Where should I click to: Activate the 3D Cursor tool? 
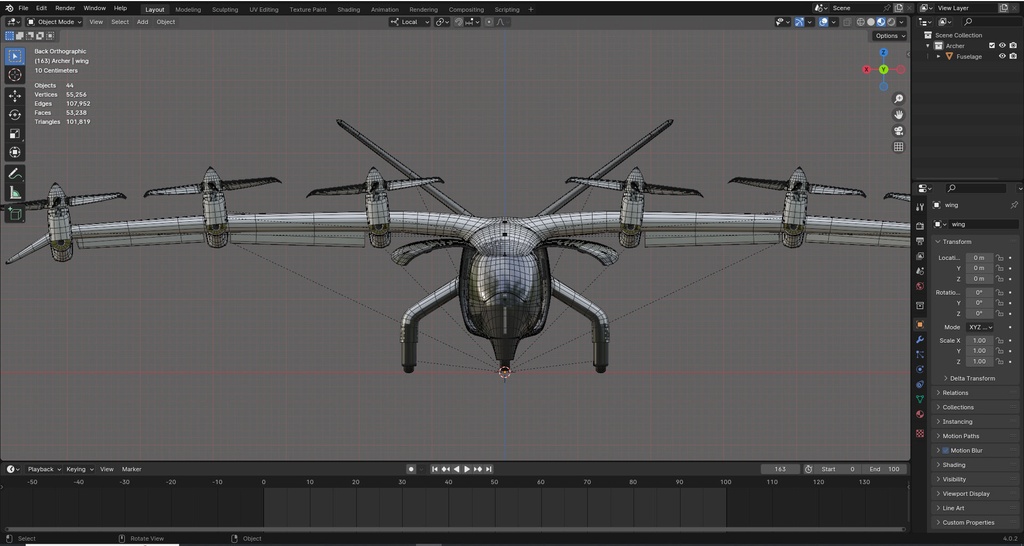point(15,75)
